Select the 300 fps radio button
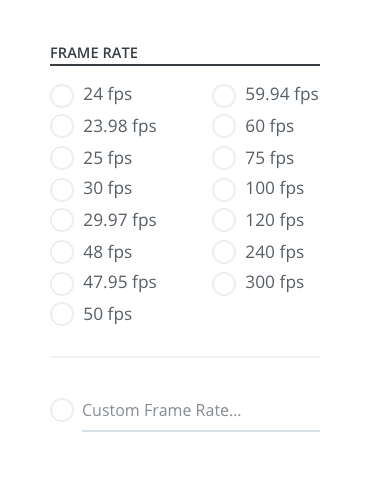This screenshot has height=484, width=370. pyautogui.click(x=224, y=284)
